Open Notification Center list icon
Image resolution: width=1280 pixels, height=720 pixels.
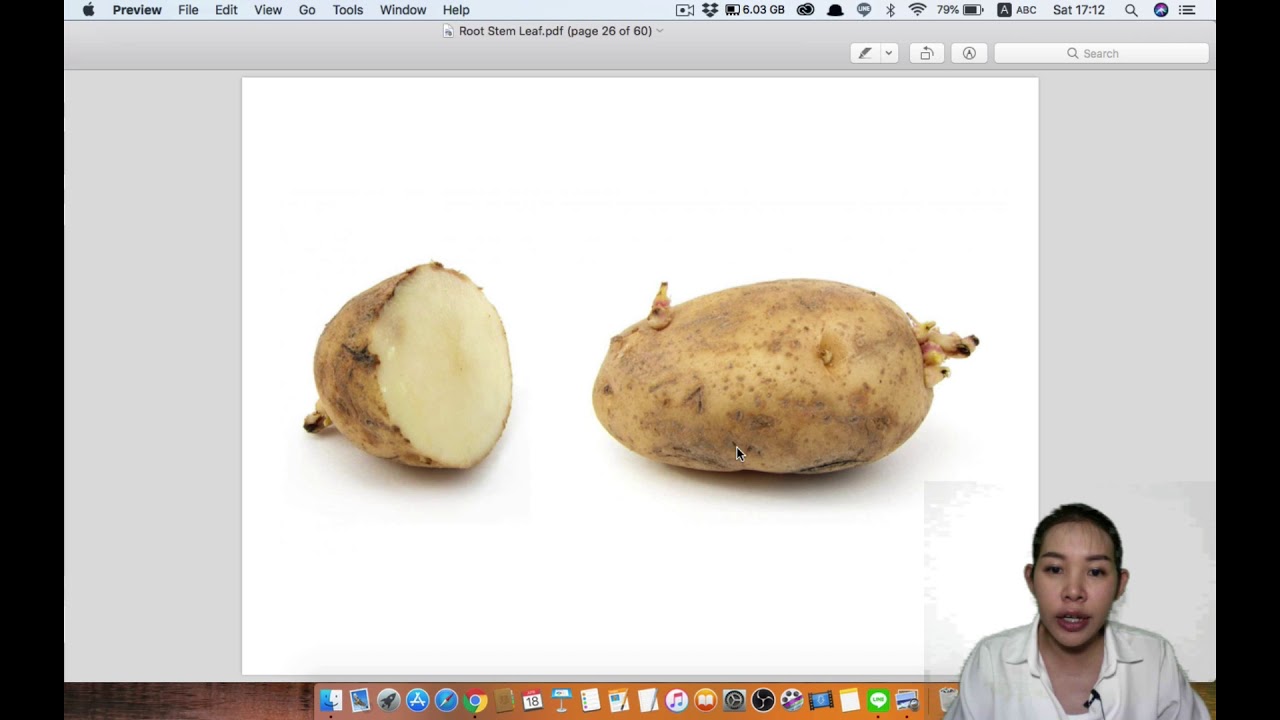coord(1187,10)
